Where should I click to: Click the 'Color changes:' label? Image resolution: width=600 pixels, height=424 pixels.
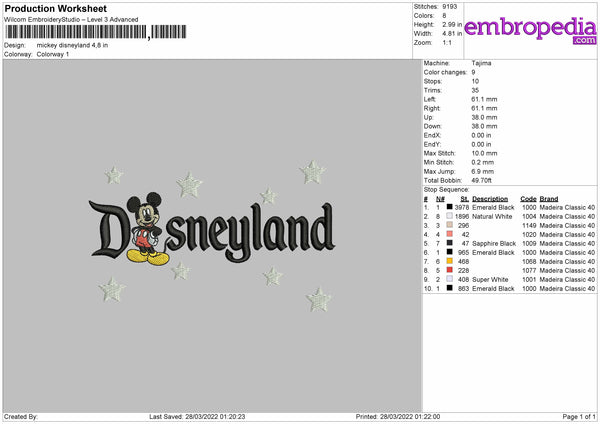(x=445, y=72)
